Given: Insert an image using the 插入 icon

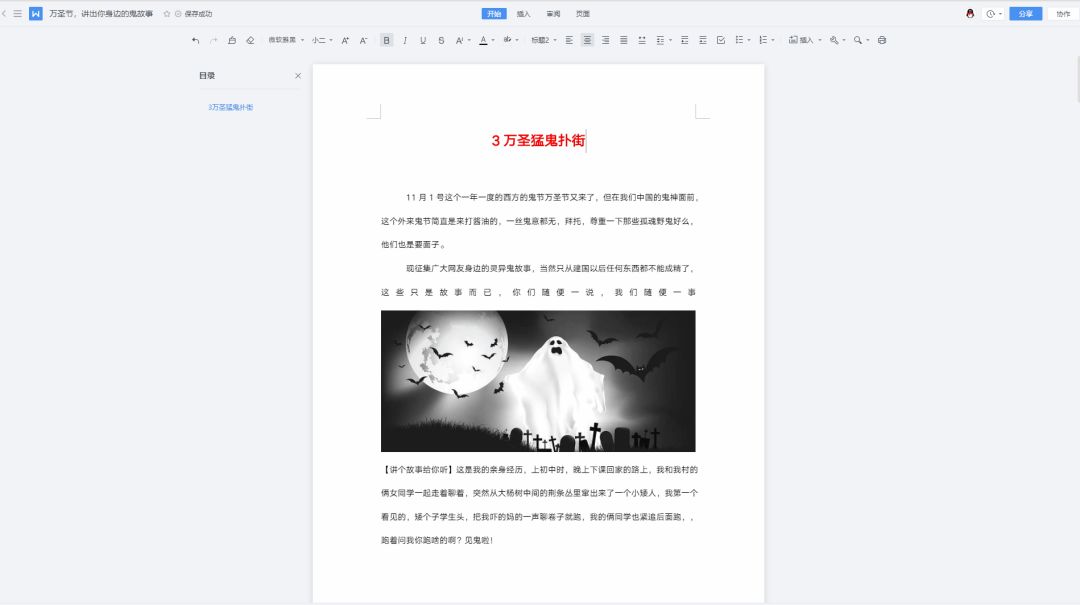Looking at the screenshot, I should point(802,40).
